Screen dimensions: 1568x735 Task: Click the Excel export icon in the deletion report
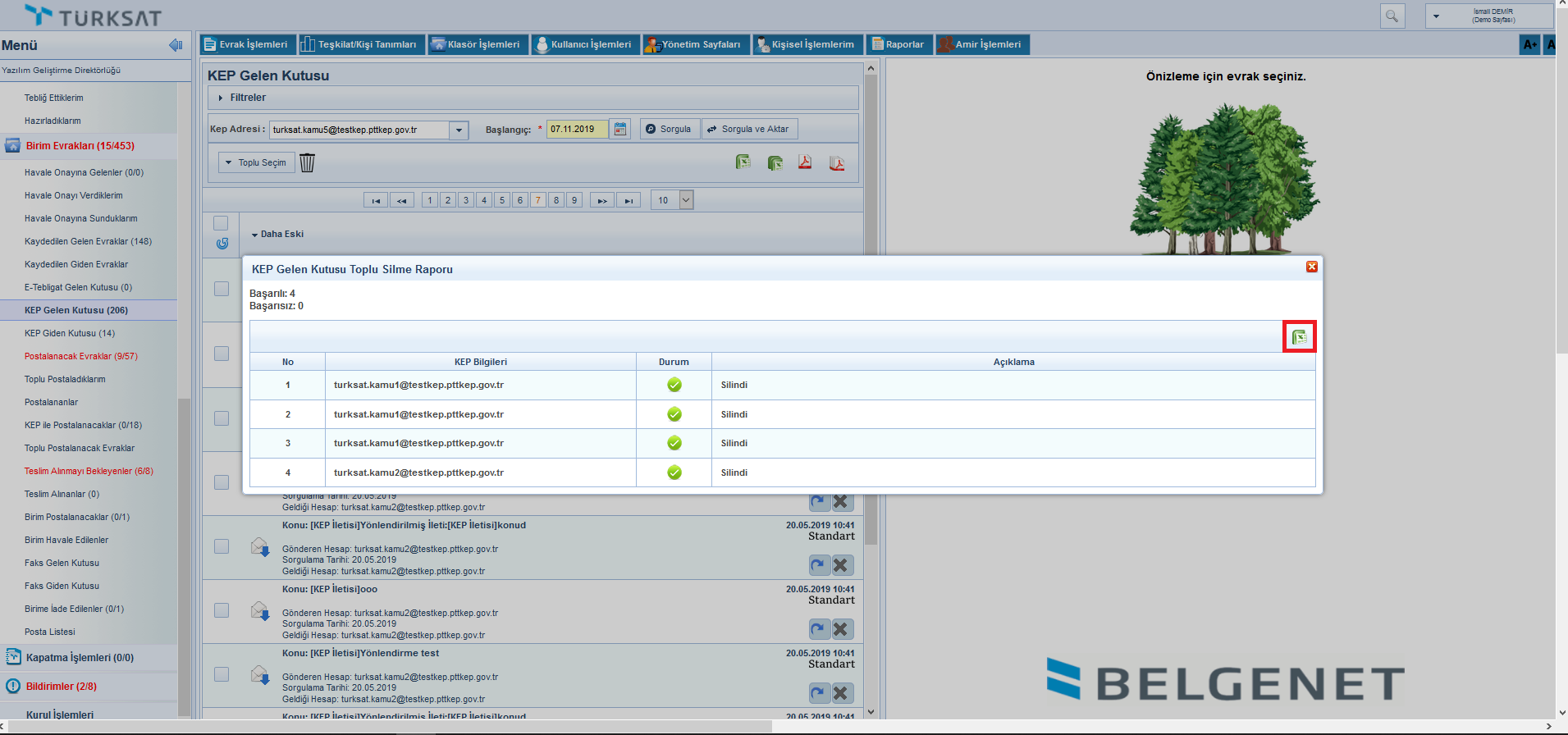tap(1299, 337)
